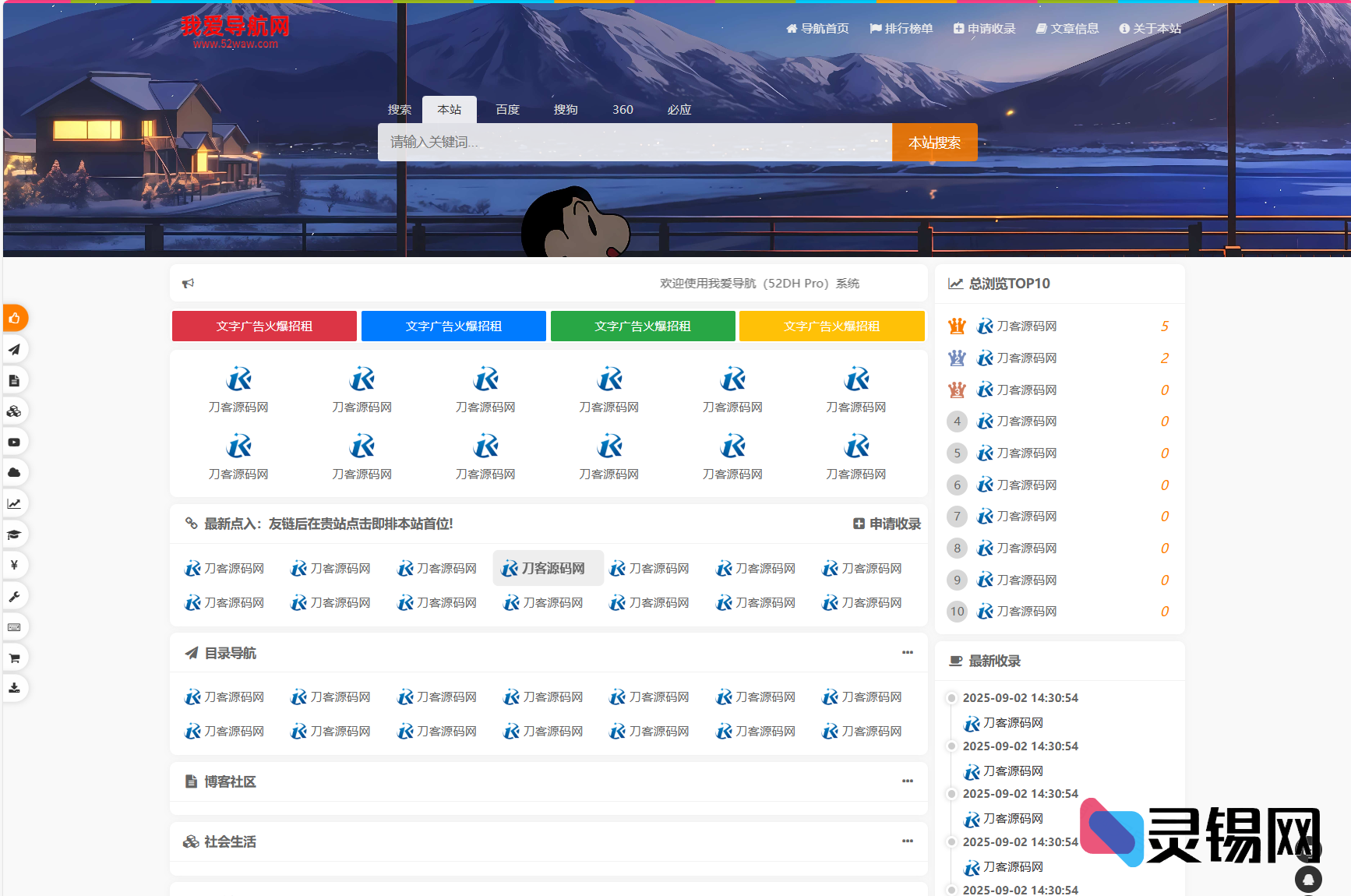The height and width of the screenshot is (896, 1351).
Task: Click the cloud icon in left sidebar
Action: [x=14, y=472]
